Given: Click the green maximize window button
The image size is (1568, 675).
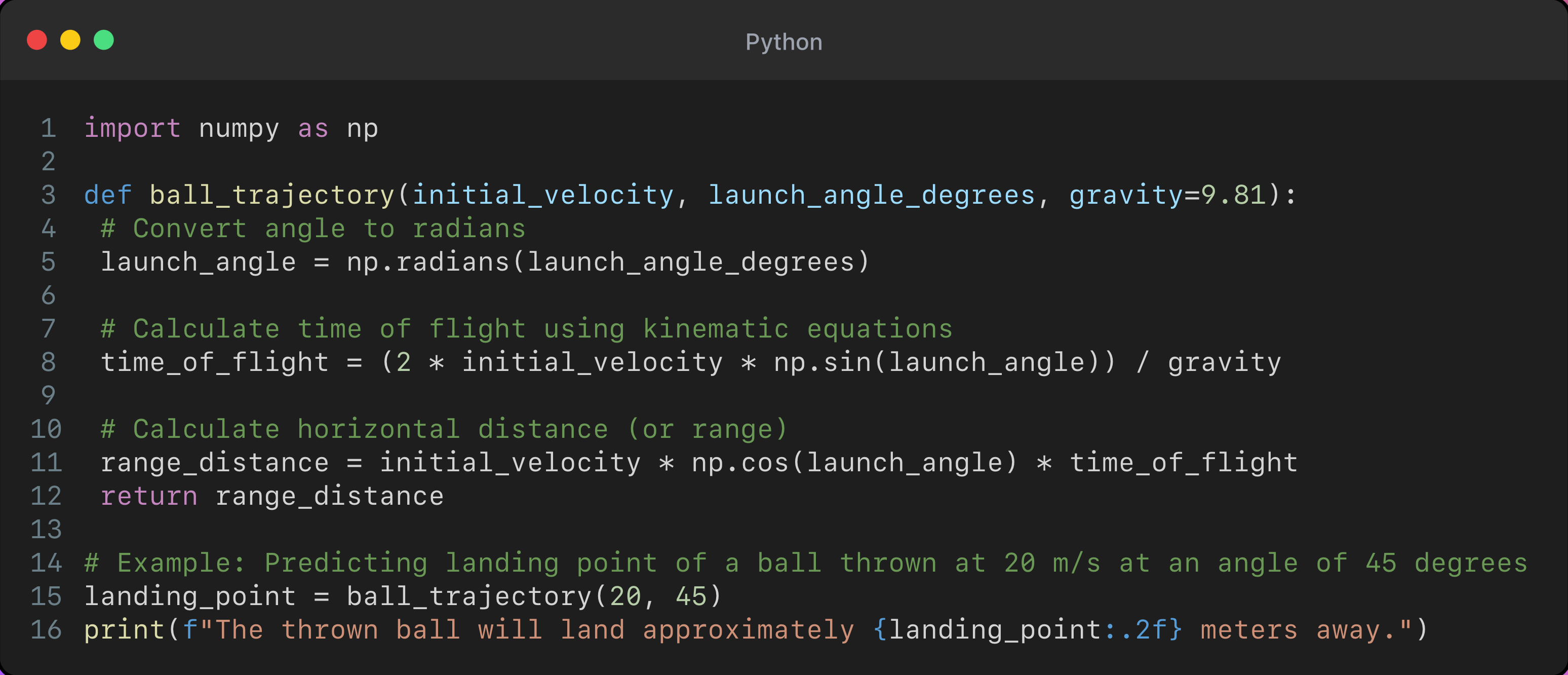Looking at the screenshot, I should coord(104,40).
